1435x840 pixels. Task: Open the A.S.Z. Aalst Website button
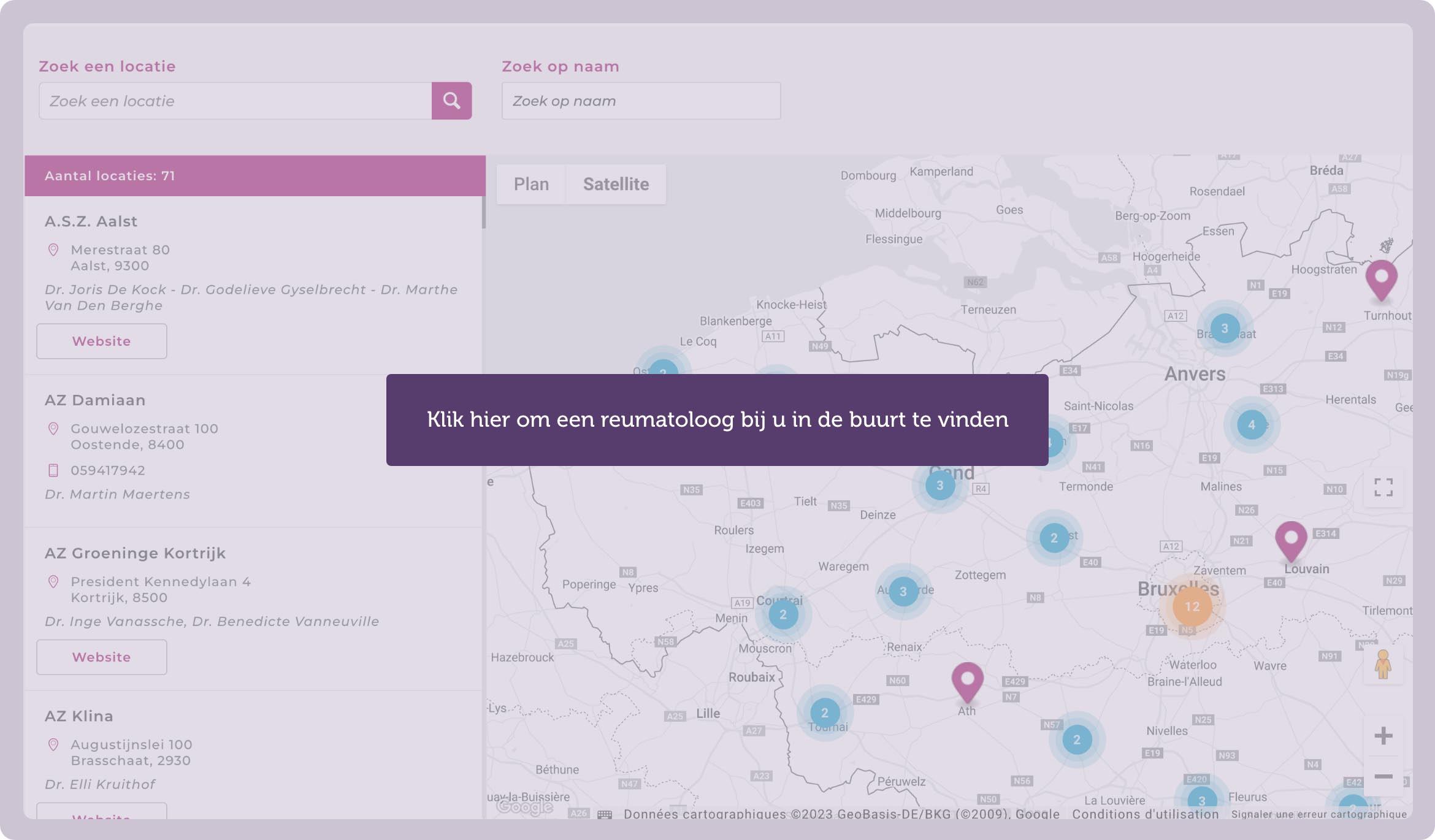(101, 341)
